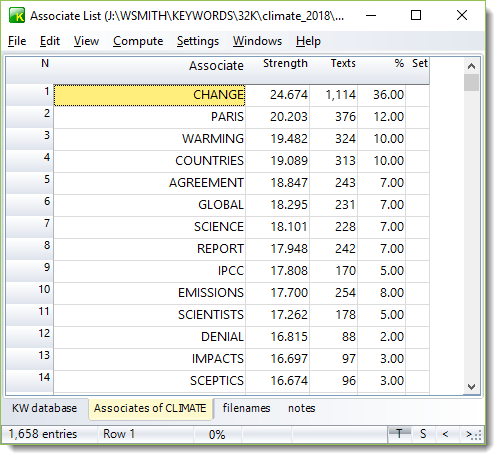
Task: Click the scrollbar up arrow
Action: tap(471, 66)
